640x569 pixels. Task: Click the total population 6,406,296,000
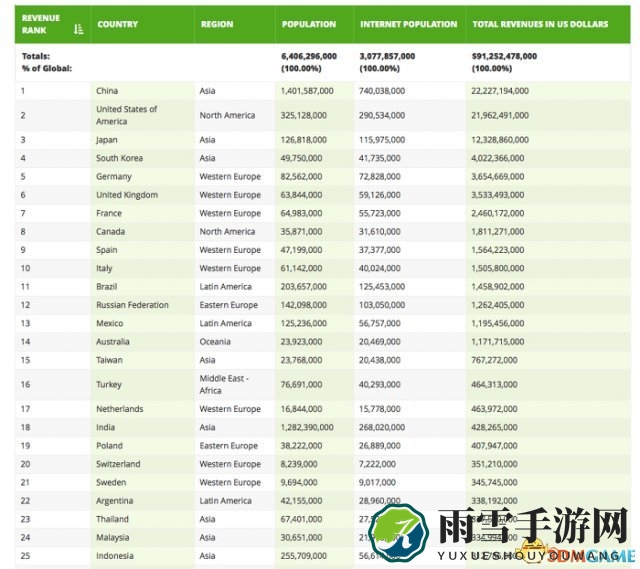point(309,56)
